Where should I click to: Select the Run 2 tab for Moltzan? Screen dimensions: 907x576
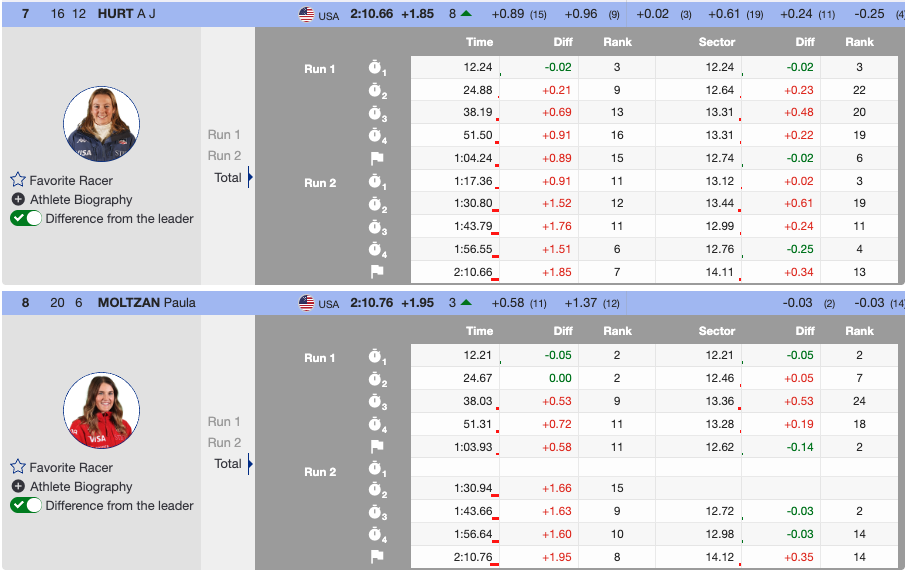click(224, 442)
